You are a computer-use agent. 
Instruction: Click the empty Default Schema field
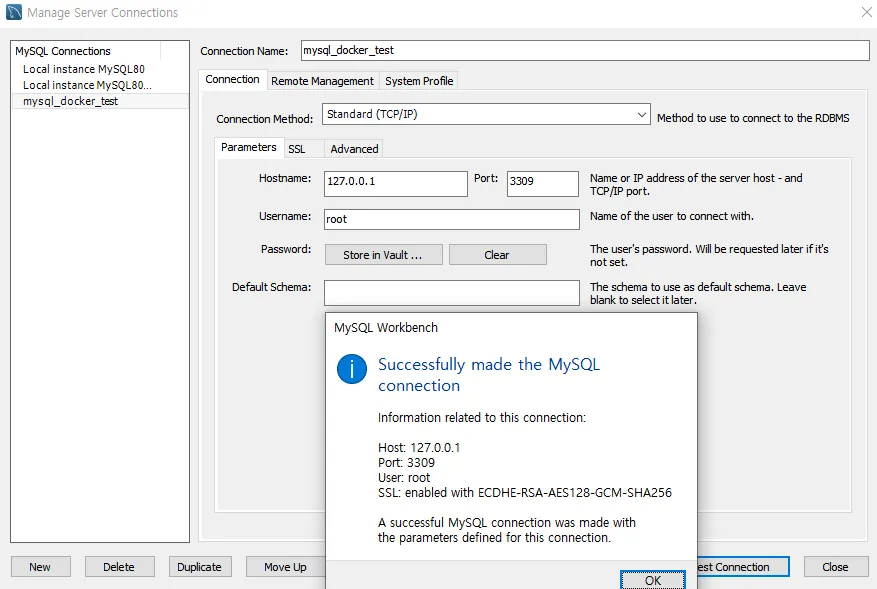pyautogui.click(x=451, y=293)
